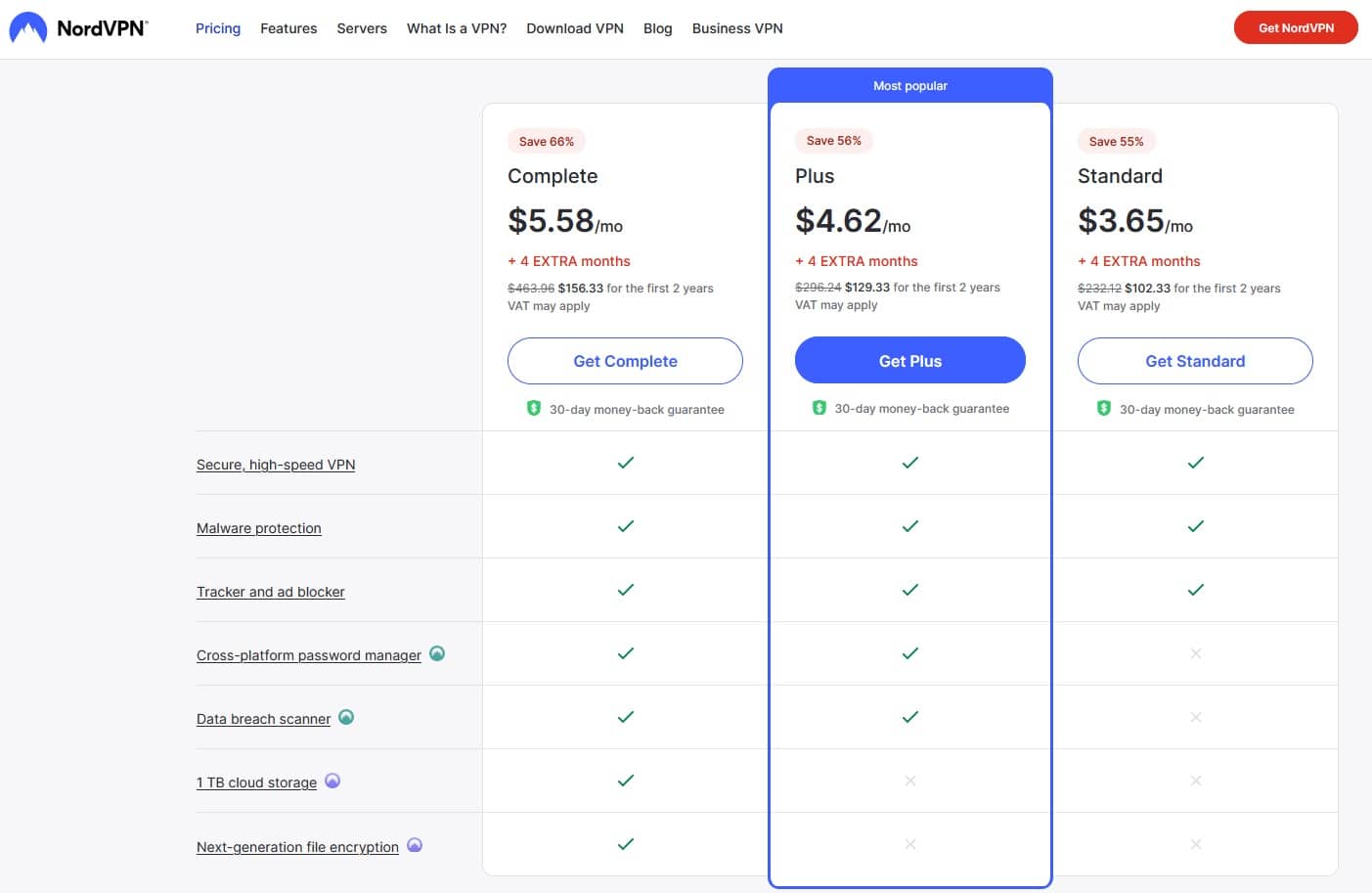The image size is (1372, 893).
Task: Click the Get Plus button
Action: pyautogui.click(x=909, y=360)
